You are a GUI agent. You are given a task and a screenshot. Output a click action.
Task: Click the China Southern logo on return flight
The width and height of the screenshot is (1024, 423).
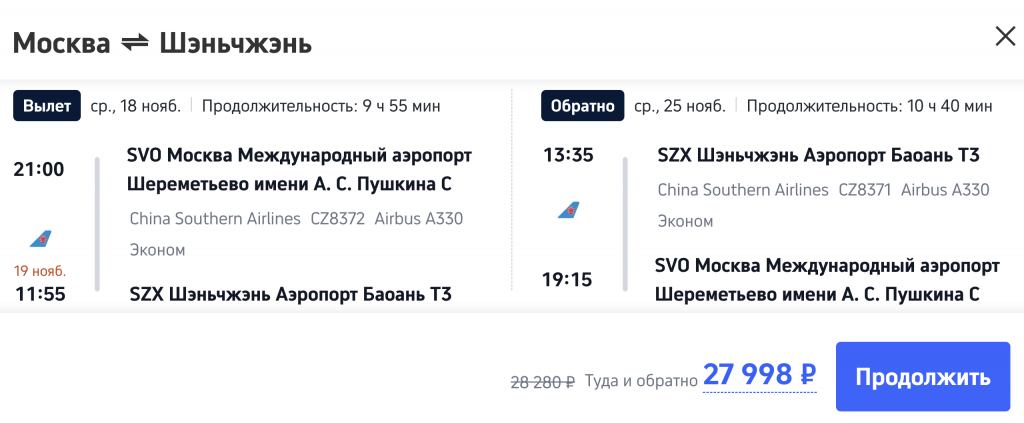568,210
